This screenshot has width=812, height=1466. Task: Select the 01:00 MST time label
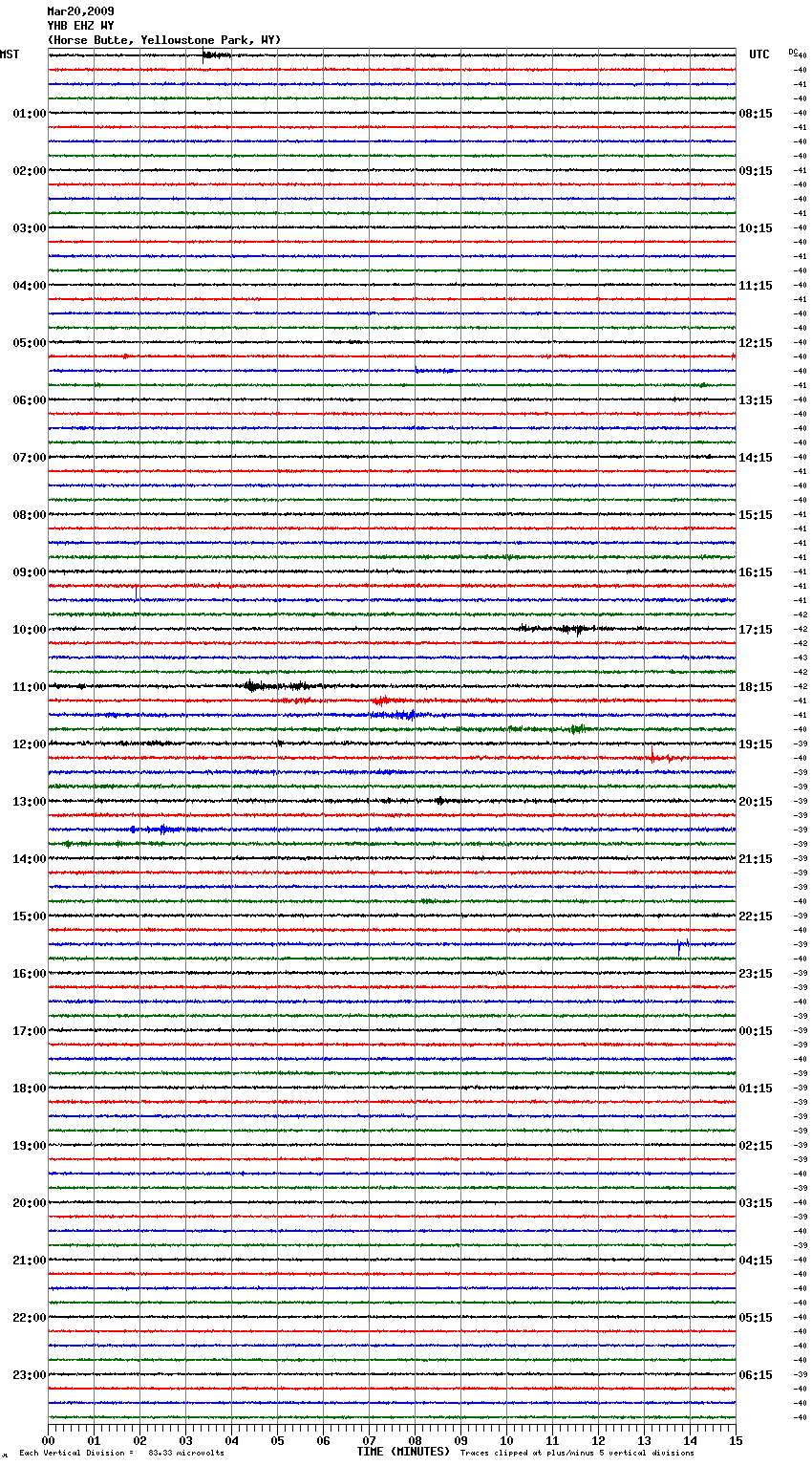click(30, 114)
